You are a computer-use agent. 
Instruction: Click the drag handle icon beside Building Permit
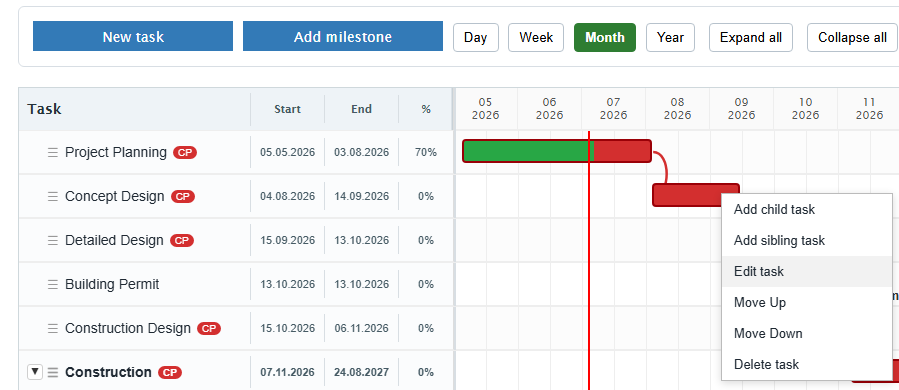(x=53, y=284)
